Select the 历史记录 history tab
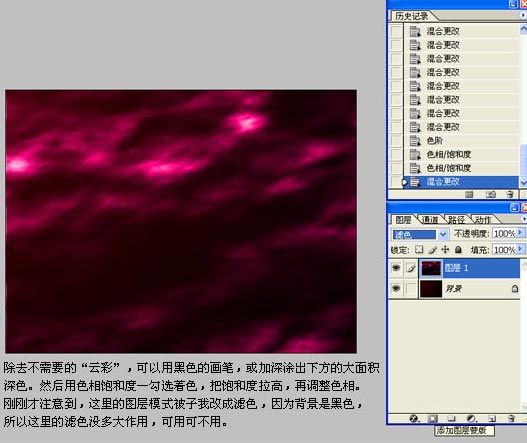Image resolution: width=527 pixels, height=443 pixels. click(411, 16)
